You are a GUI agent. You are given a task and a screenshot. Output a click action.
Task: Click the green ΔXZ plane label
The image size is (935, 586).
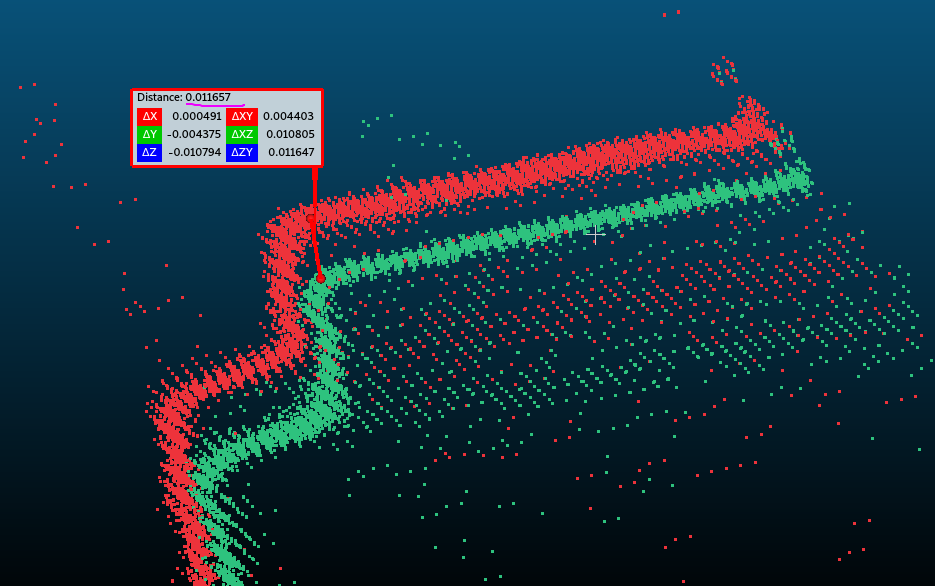(x=242, y=134)
